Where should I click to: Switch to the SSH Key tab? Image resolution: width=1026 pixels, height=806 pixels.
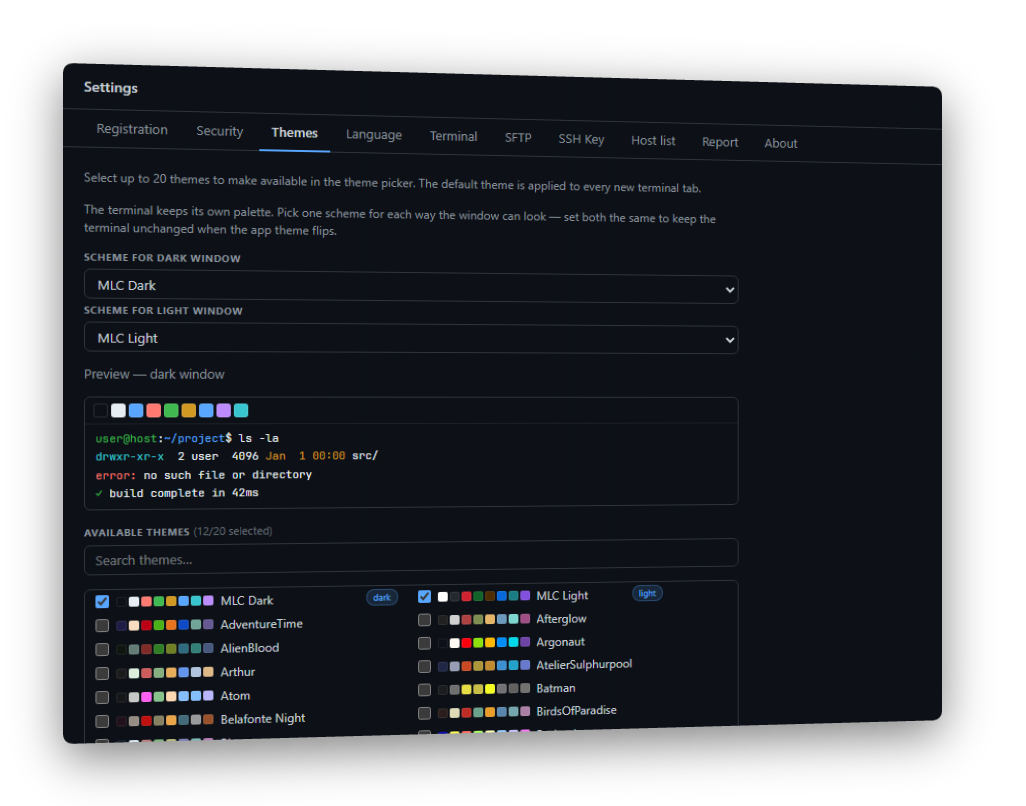[581, 139]
